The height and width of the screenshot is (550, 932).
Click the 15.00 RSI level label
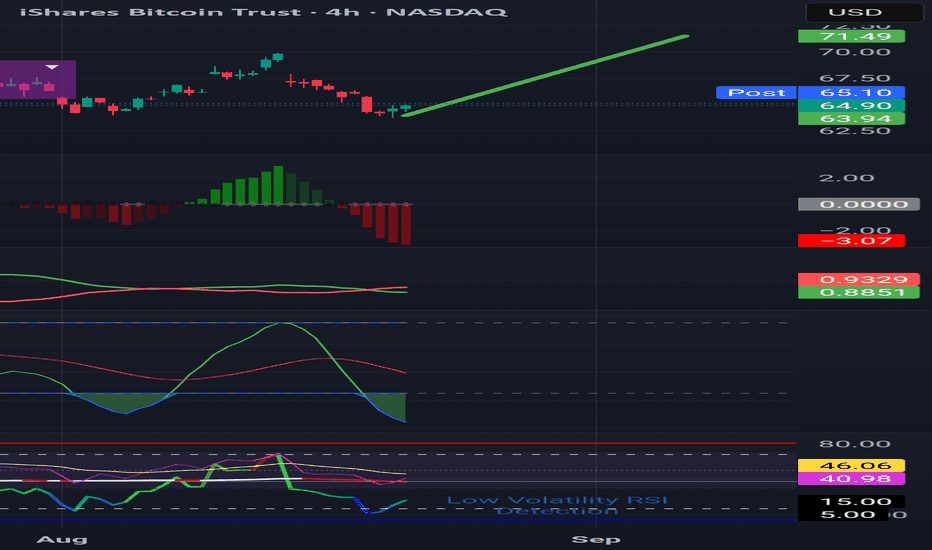tap(851, 502)
